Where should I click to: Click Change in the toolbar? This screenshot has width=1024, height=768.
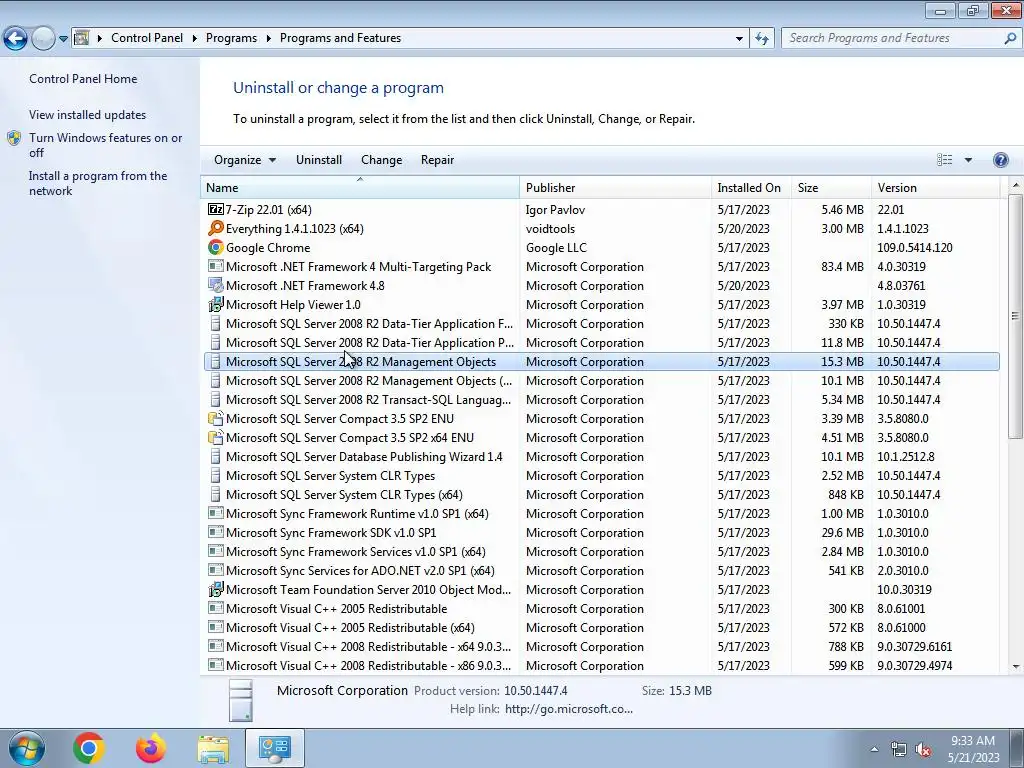tap(381, 160)
